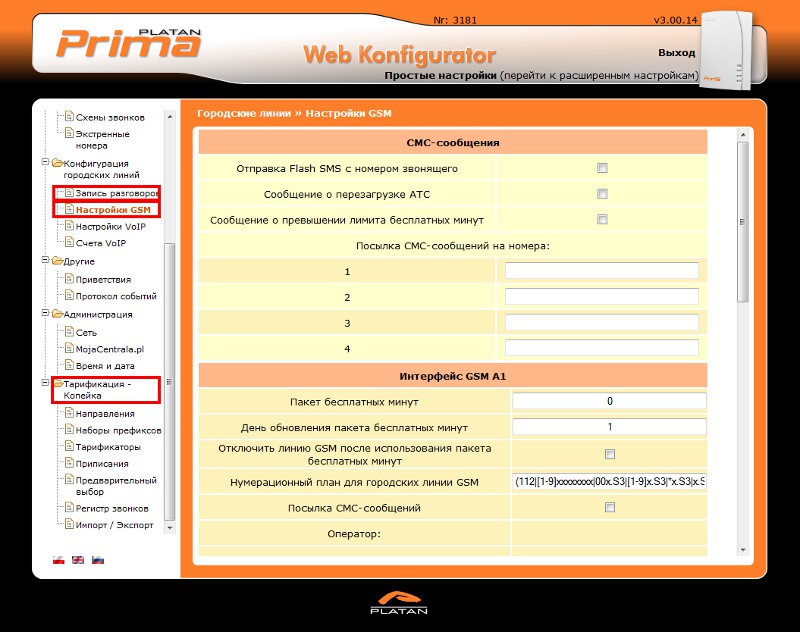This screenshot has height=632, width=800.
Task: Click page icon beside Настройки VoIP
Action: tap(69, 225)
